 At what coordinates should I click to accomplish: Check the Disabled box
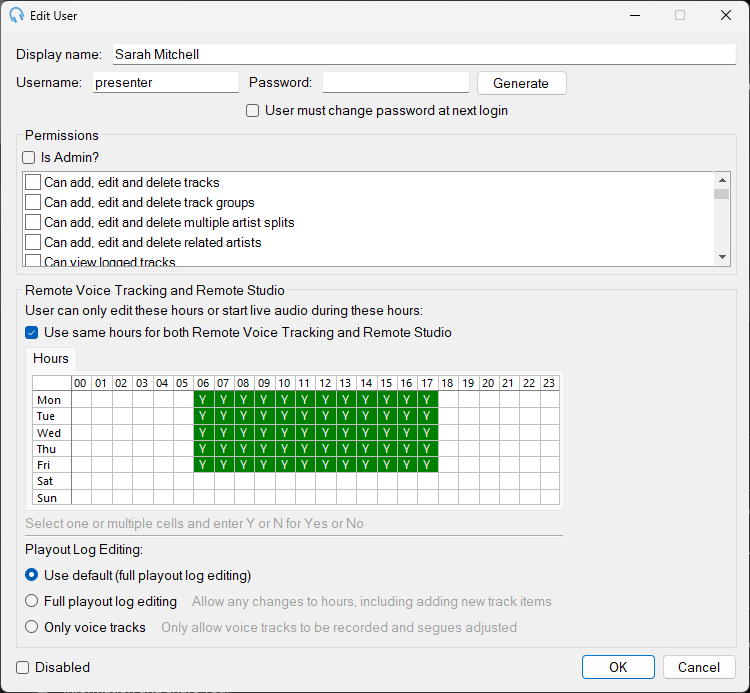coord(22,667)
